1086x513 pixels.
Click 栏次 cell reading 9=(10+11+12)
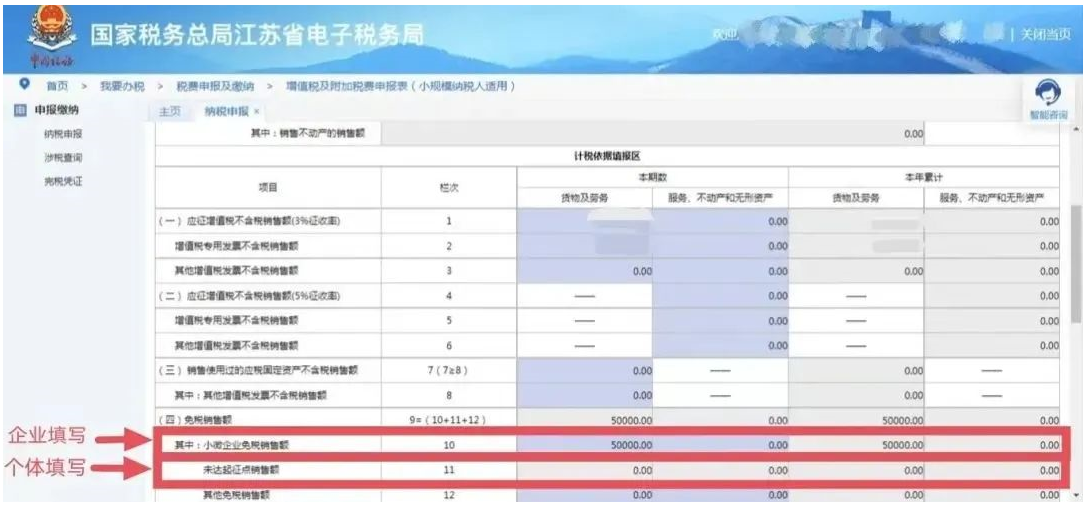tap(449, 420)
